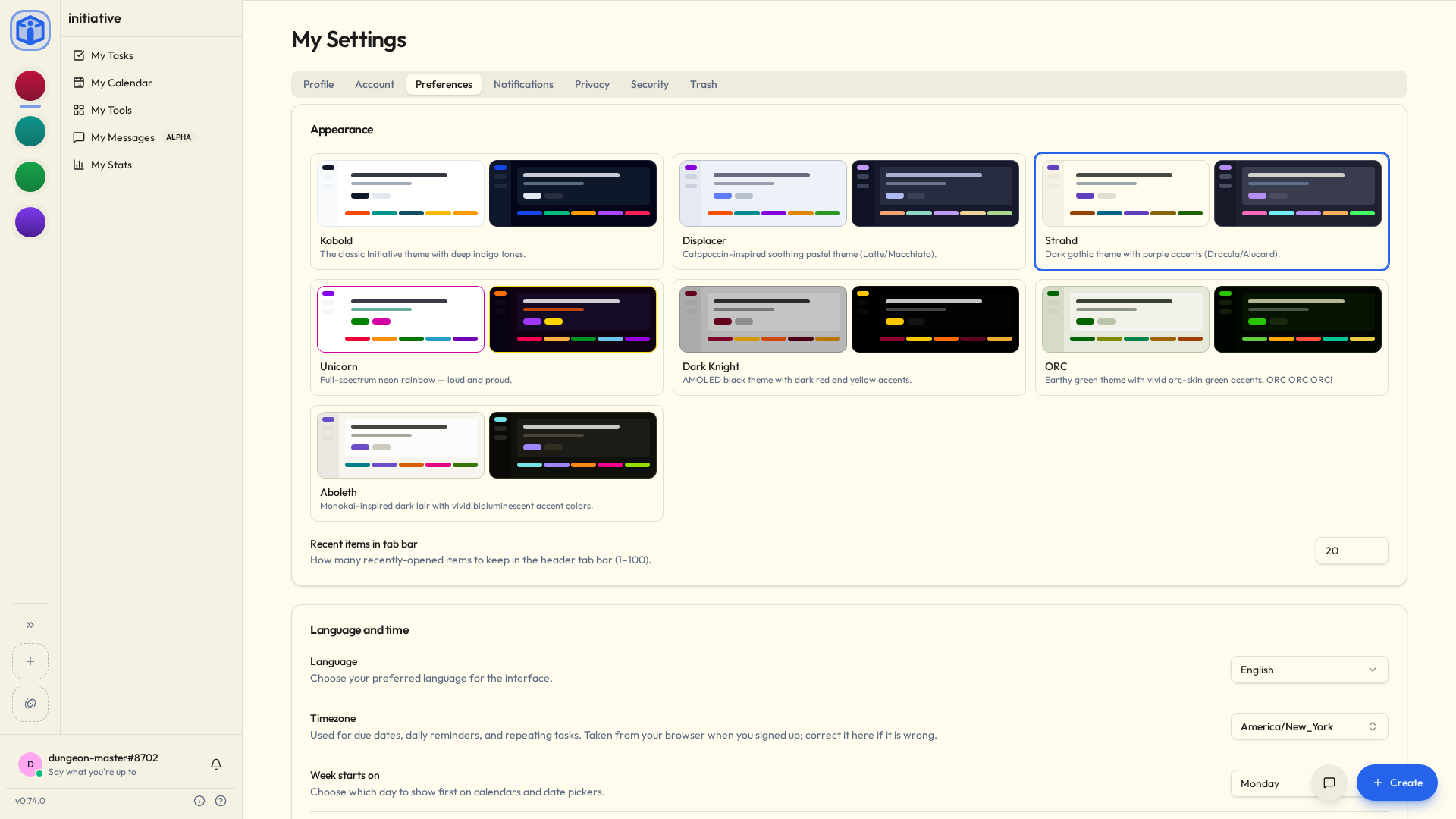Switch to the Privacy tab
This screenshot has width=1456, height=819.
point(592,84)
